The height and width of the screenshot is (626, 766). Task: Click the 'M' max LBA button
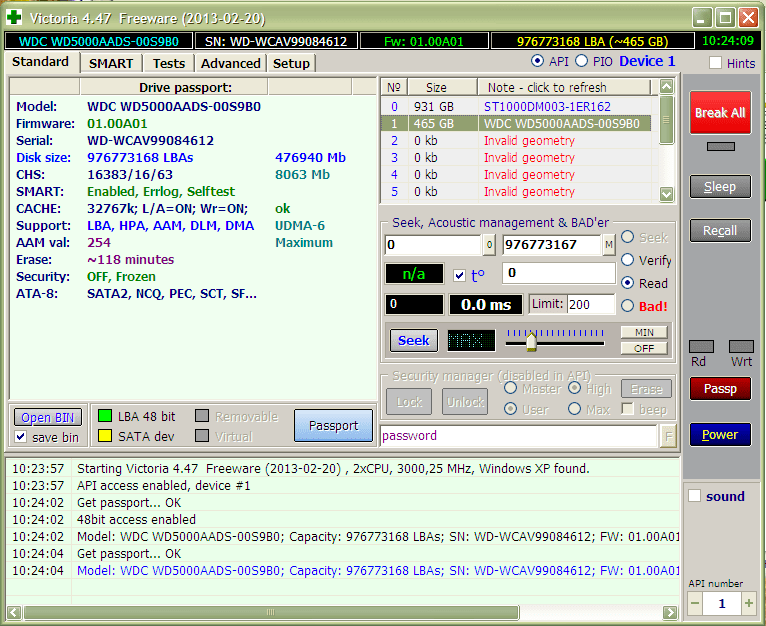(608, 245)
